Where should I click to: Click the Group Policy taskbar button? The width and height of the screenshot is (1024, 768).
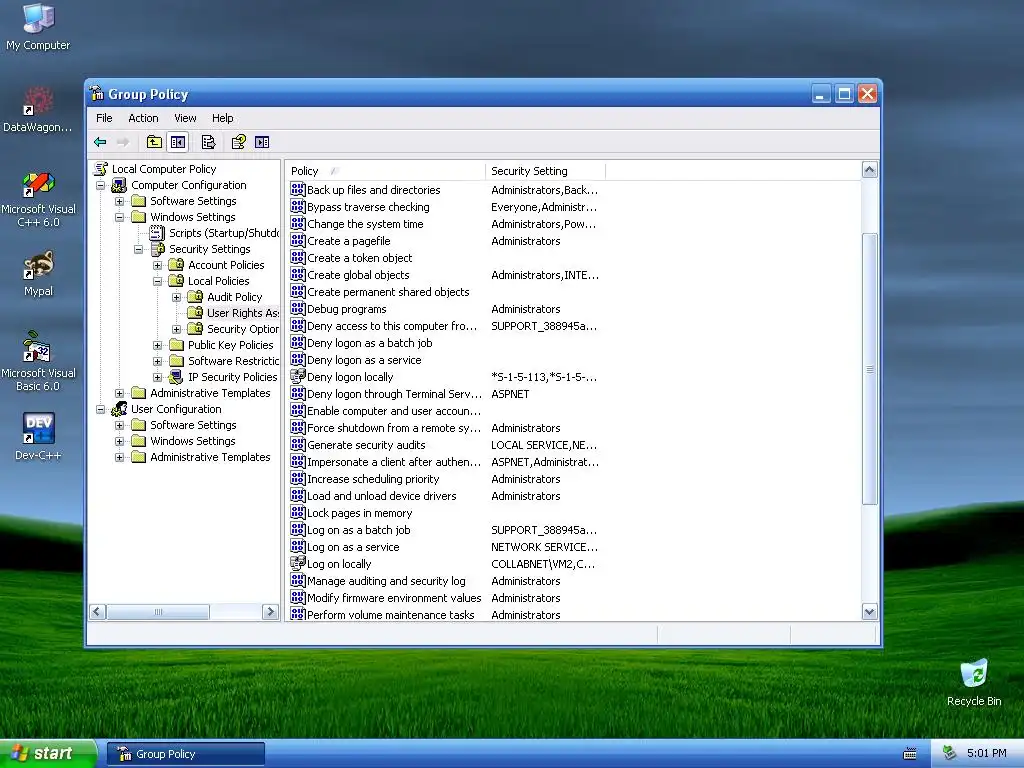tap(186, 754)
